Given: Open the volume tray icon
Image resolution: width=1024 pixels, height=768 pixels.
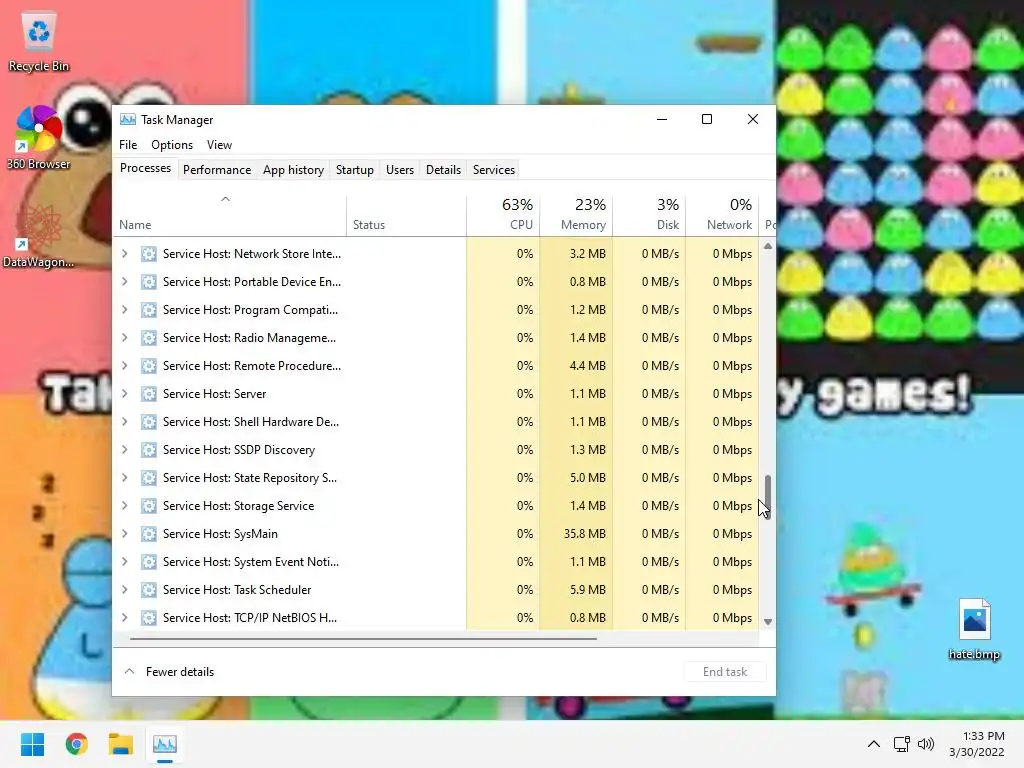Looking at the screenshot, I should pyautogui.click(x=926, y=744).
